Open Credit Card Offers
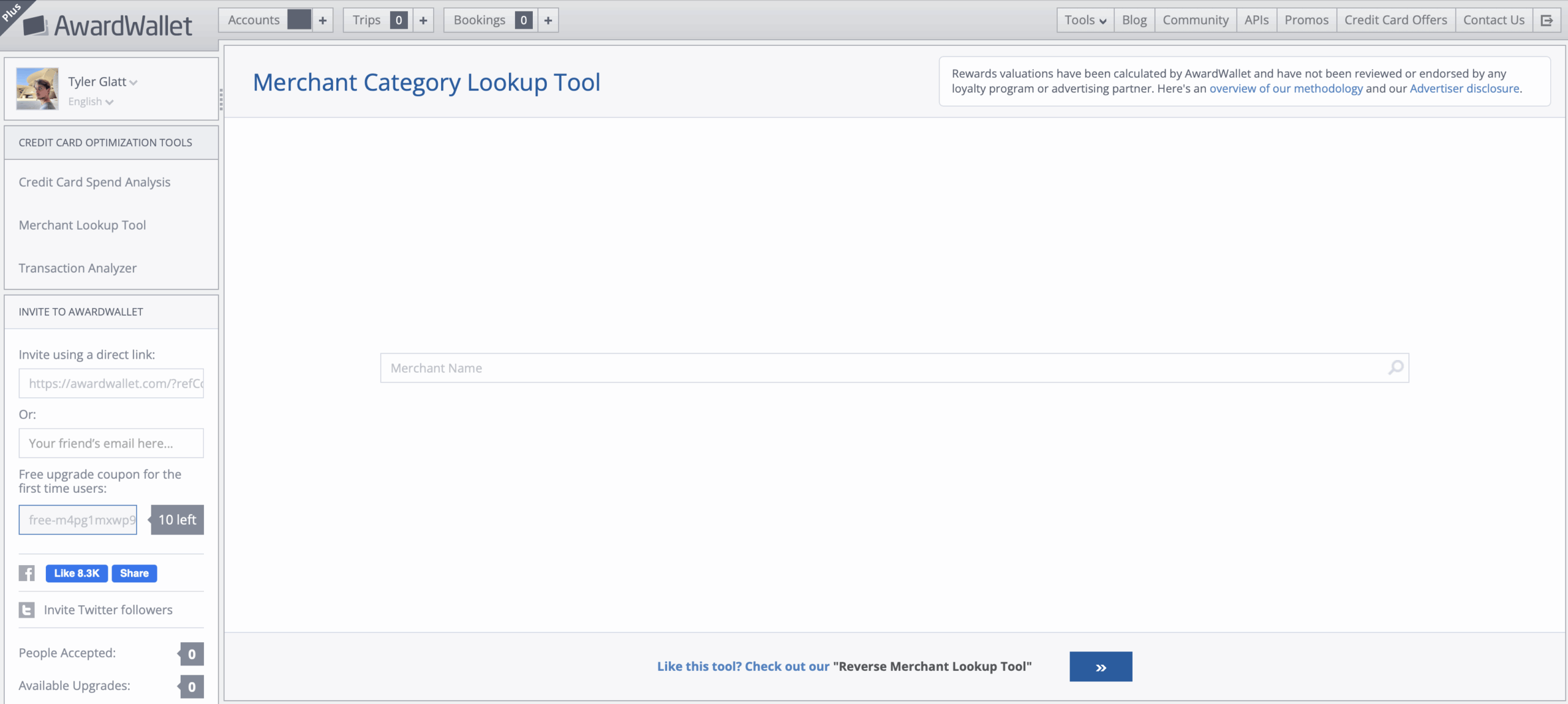The width and height of the screenshot is (1568, 704). [1396, 20]
